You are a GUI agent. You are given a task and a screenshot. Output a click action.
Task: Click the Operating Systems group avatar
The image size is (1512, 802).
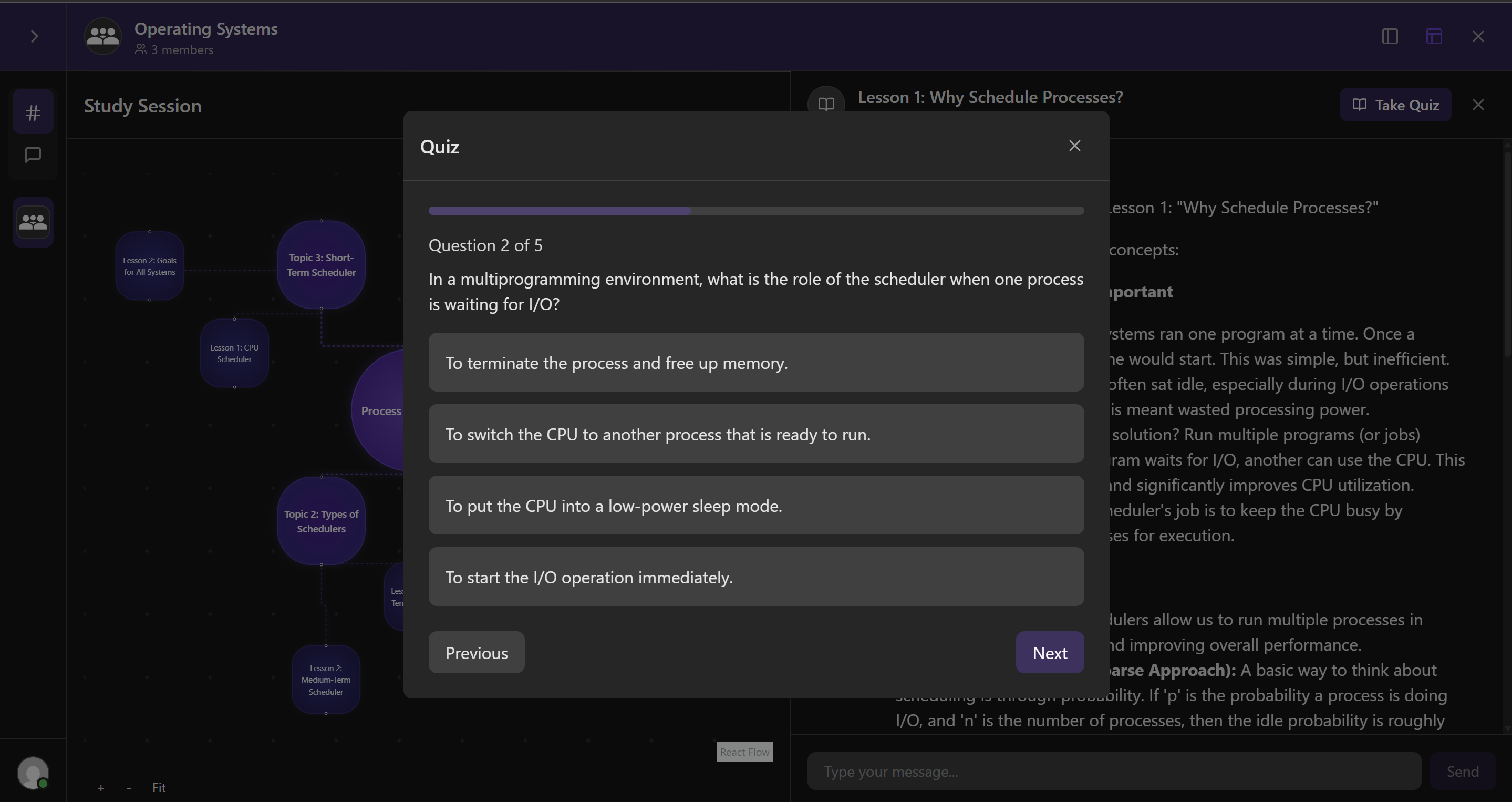click(x=103, y=36)
